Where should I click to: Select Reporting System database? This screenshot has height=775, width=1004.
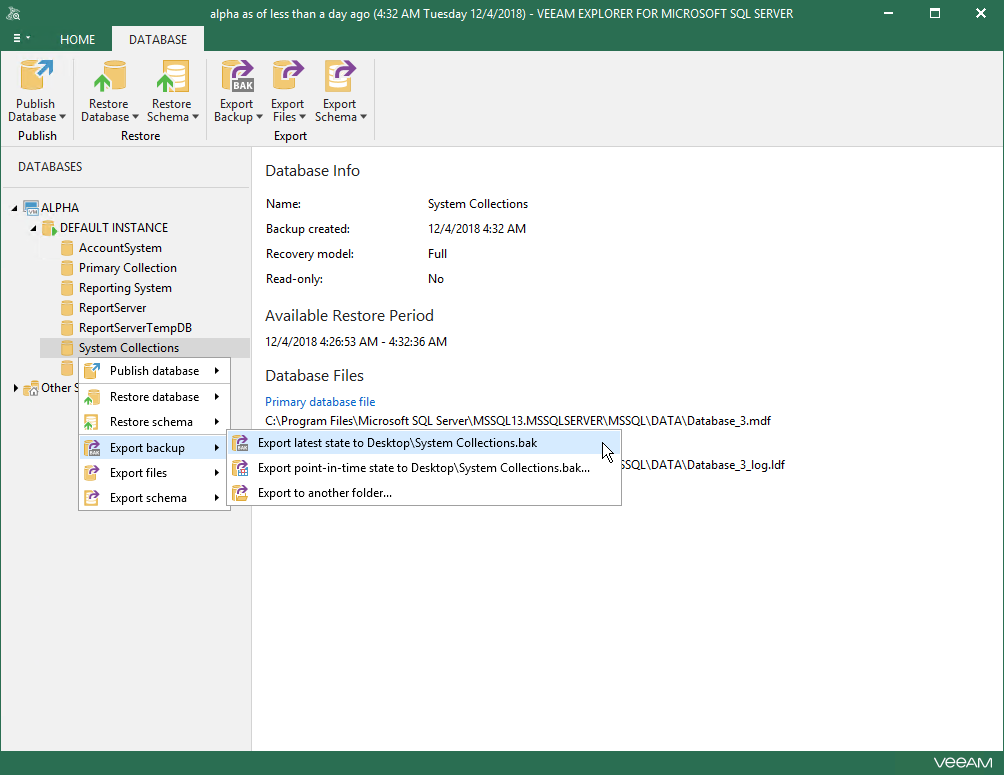[125, 288]
